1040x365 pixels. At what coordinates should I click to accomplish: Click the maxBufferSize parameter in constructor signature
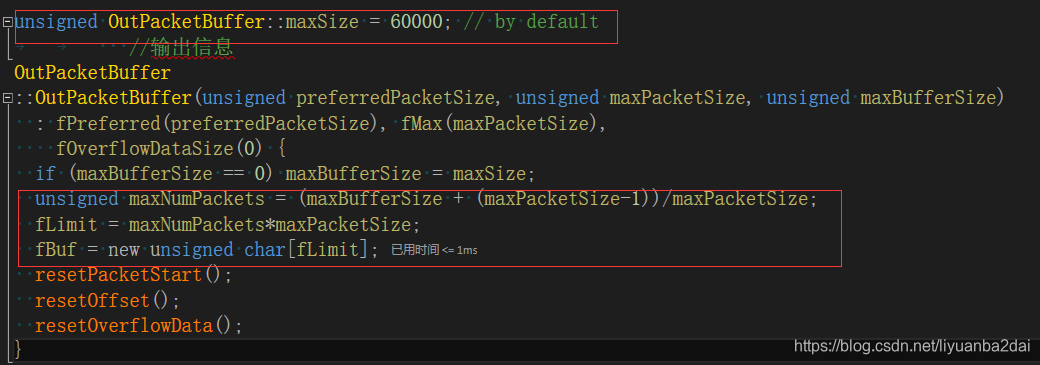coord(928,98)
